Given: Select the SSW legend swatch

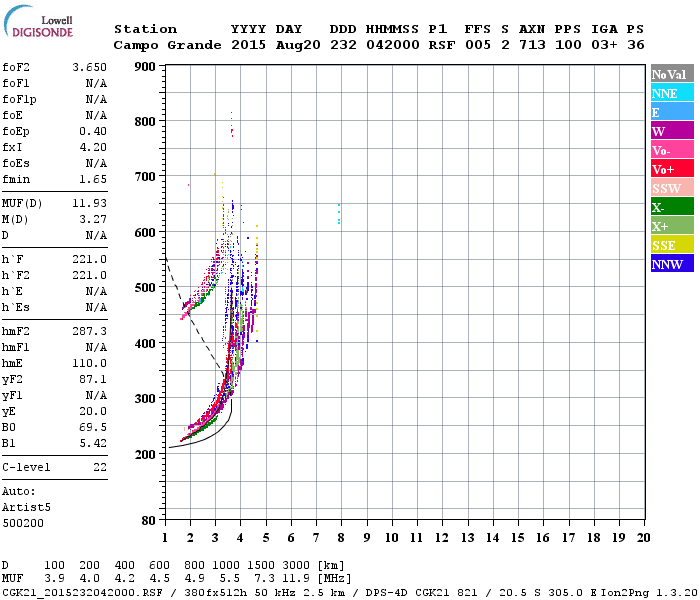Looking at the screenshot, I should coord(672,188).
